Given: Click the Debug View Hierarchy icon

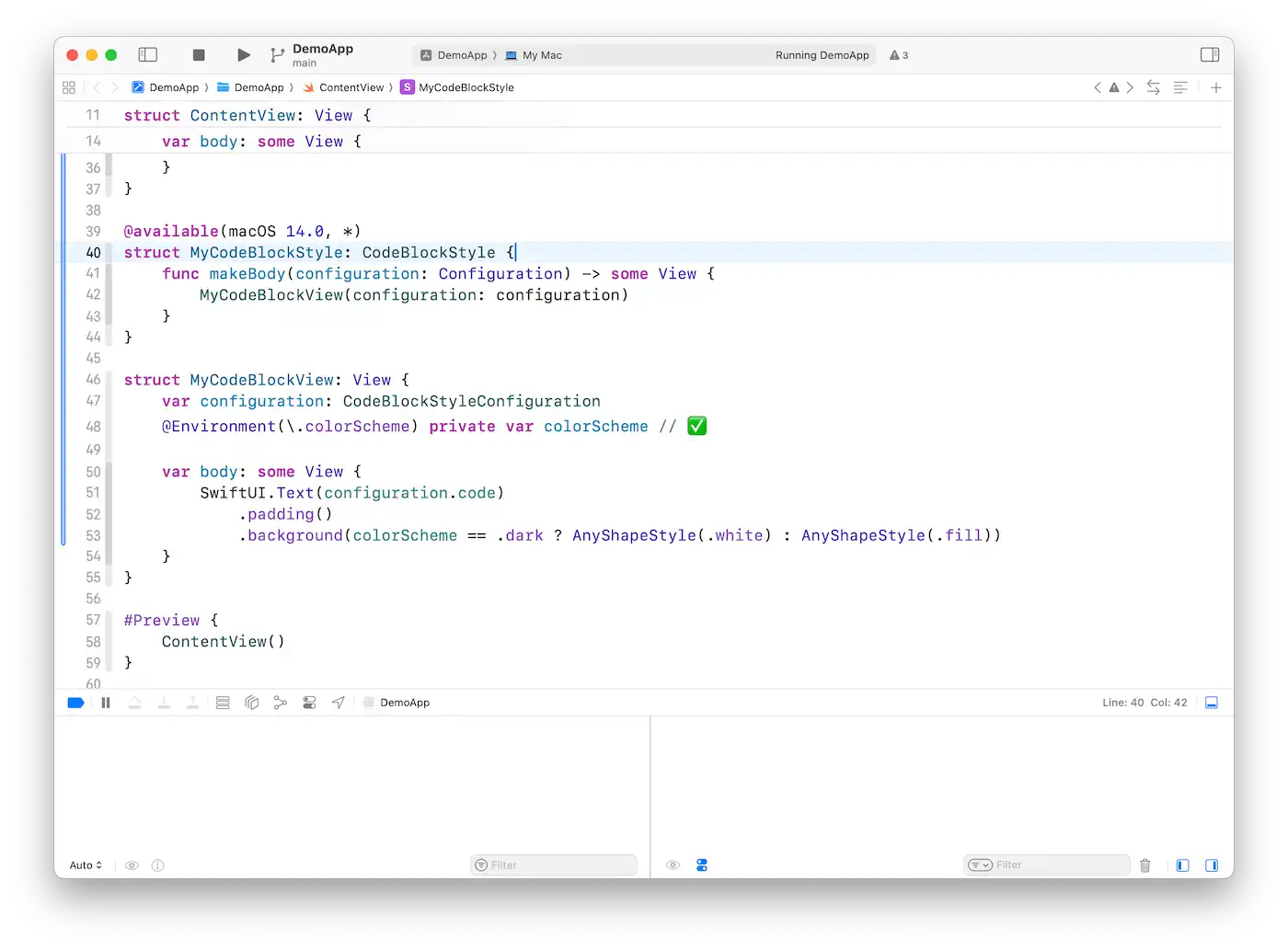Looking at the screenshot, I should (252, 702).
